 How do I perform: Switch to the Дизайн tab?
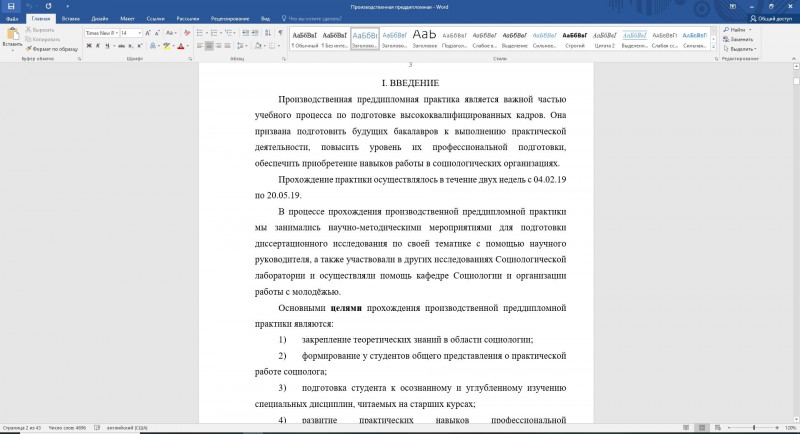[x=99, y=18]
